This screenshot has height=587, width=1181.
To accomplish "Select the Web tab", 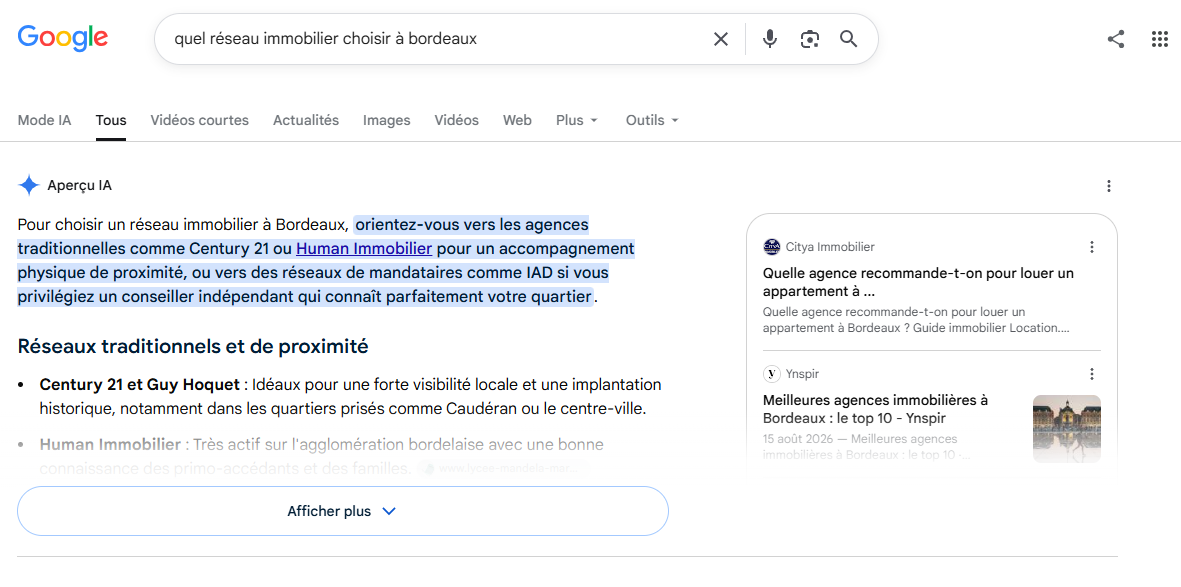I will (x=517, y=121).
